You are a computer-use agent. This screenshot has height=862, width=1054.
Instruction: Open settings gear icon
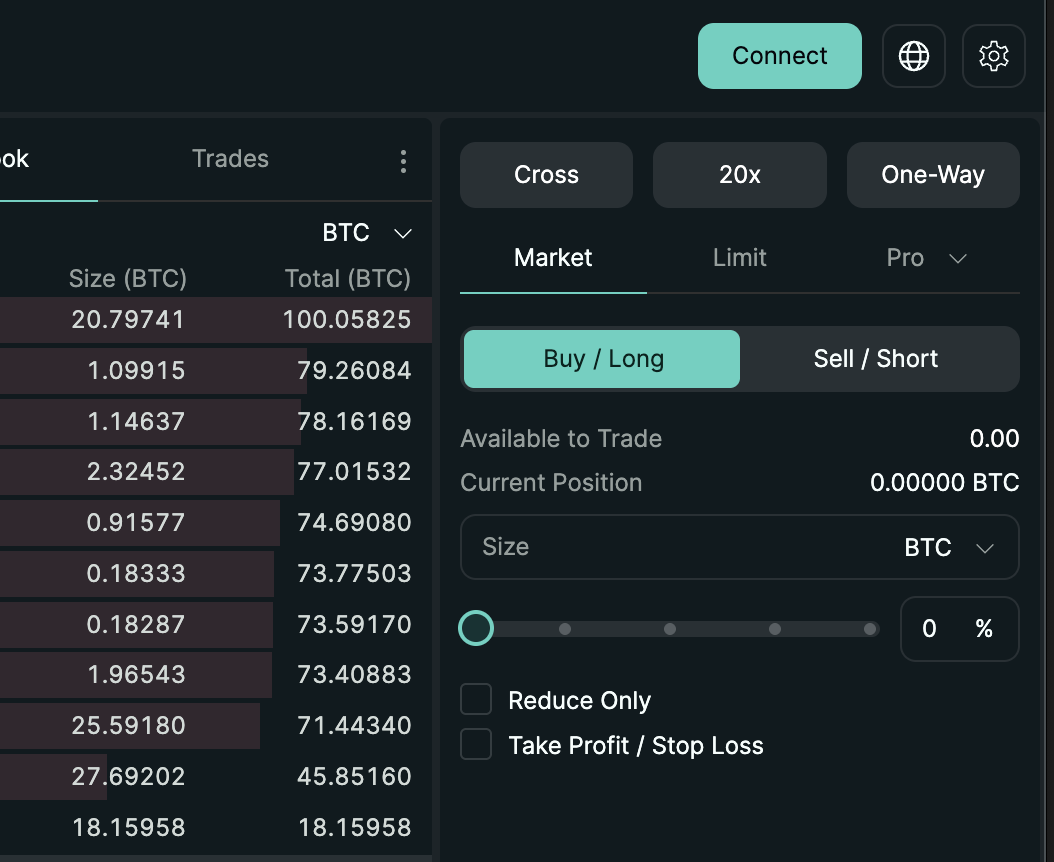coord(993,56)
